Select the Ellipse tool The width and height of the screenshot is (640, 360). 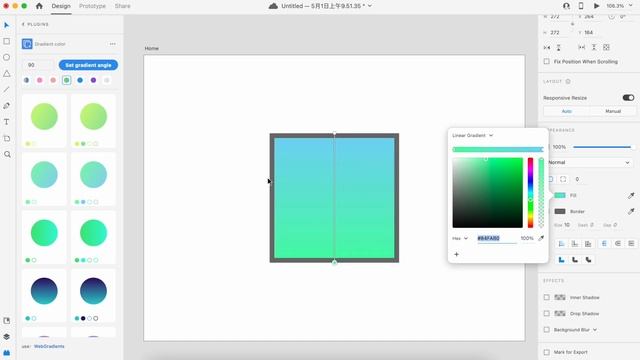click(x=7, y=58)
